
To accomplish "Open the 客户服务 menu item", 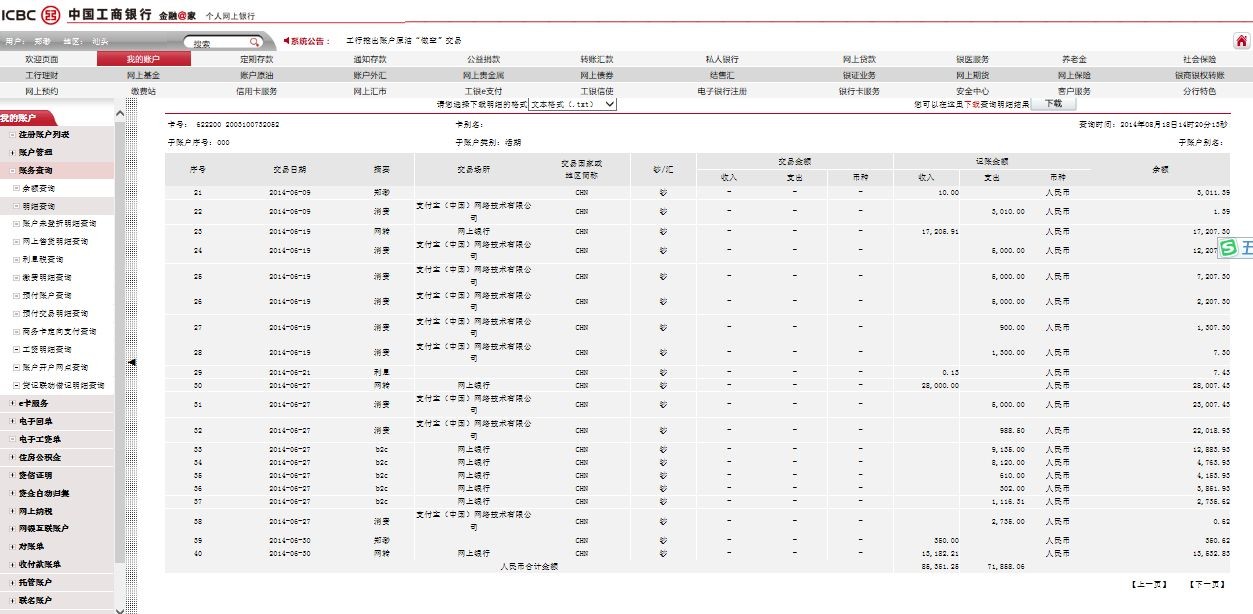I will pyautogui.click(x=1074, y=91).
